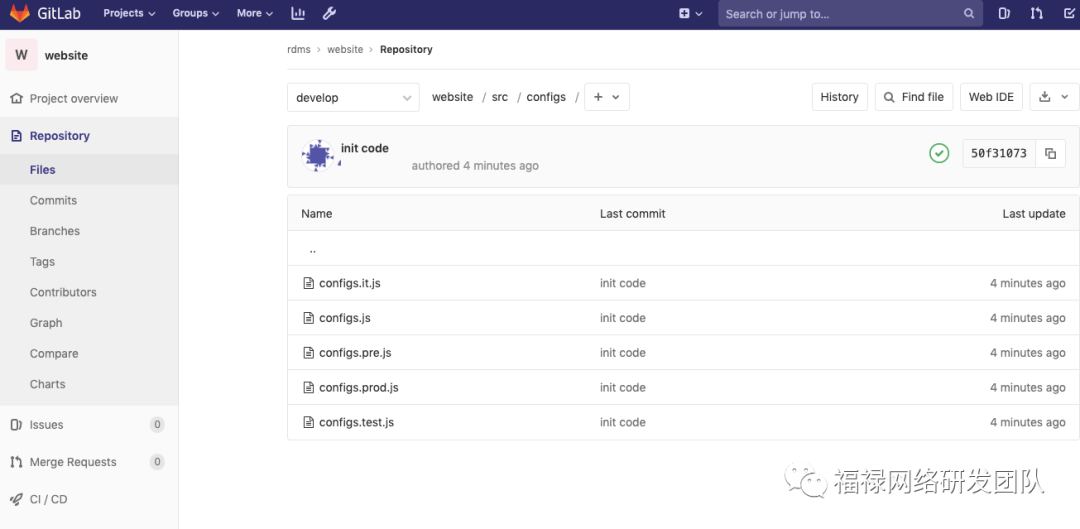The height and width of the screenshot is (529, 1080).
Task: Open the admin wrench icon
Action: [329, 13]
